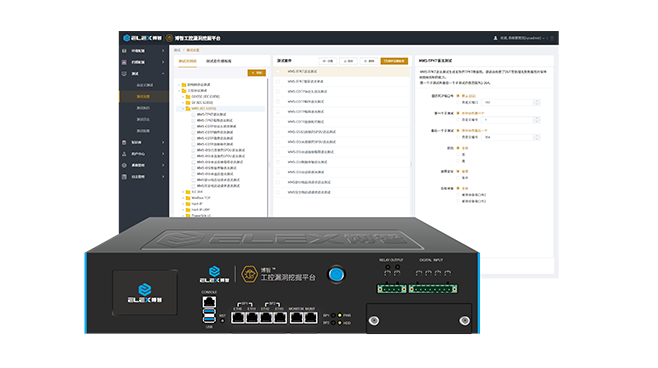Click the stepper arrows beside value 304
The height and width of the screenshot is (368, 658).
click(x=536, y=137)
